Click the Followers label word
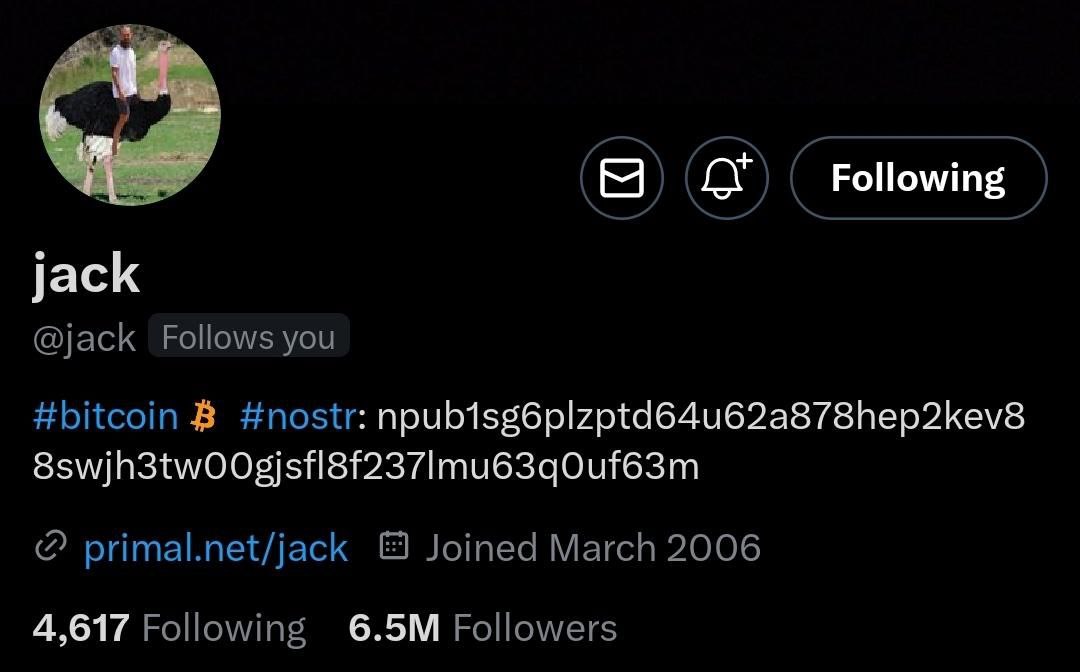The height and width of the screenshot is (672, 1080). click(535, 628)
